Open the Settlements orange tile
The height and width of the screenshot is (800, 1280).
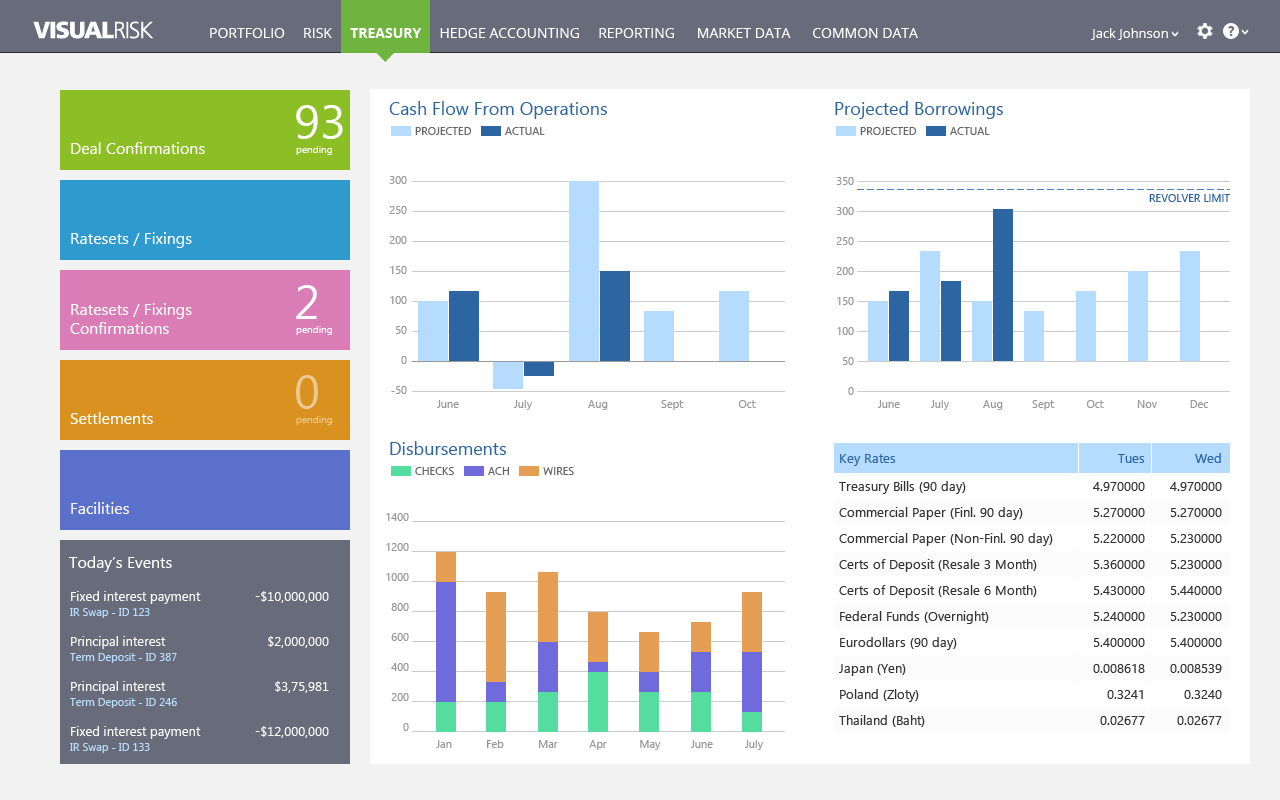point(205,400)
